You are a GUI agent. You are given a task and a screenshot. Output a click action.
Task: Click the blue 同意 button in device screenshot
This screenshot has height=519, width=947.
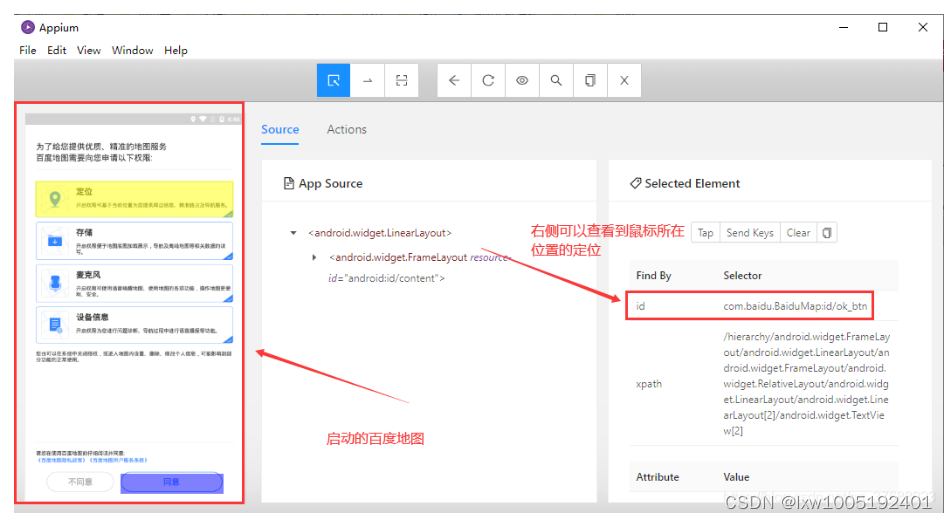[x=172, y=482]
